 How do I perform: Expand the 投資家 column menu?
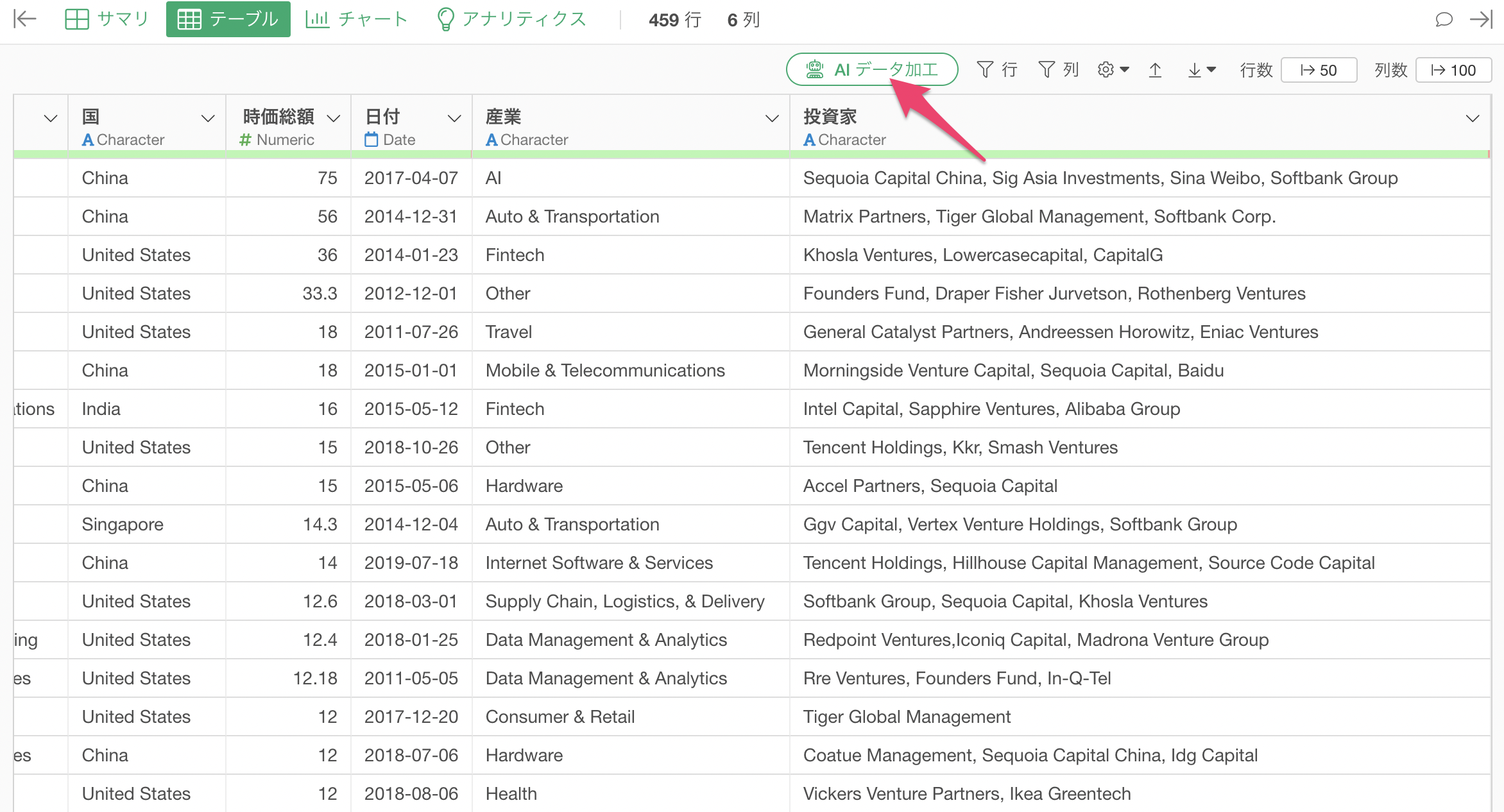coord(1473,119)
